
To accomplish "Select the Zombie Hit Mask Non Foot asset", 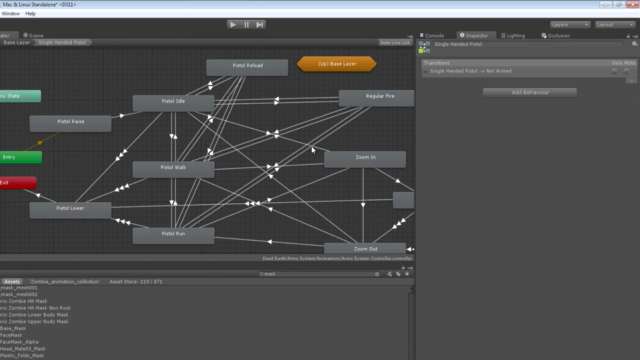I will (x=35, y=308).
